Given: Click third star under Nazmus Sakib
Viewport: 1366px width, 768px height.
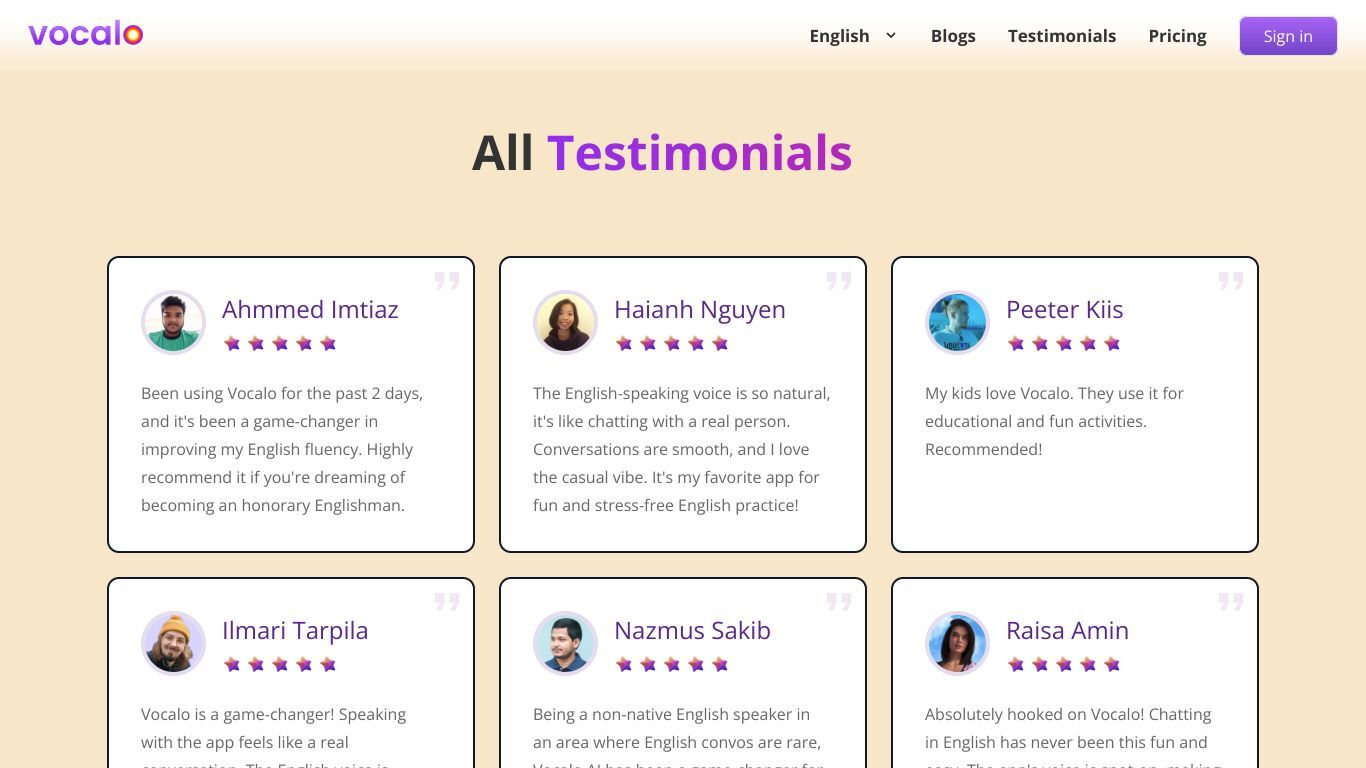Looking at the screenshot, I should (x=672, y=664).
